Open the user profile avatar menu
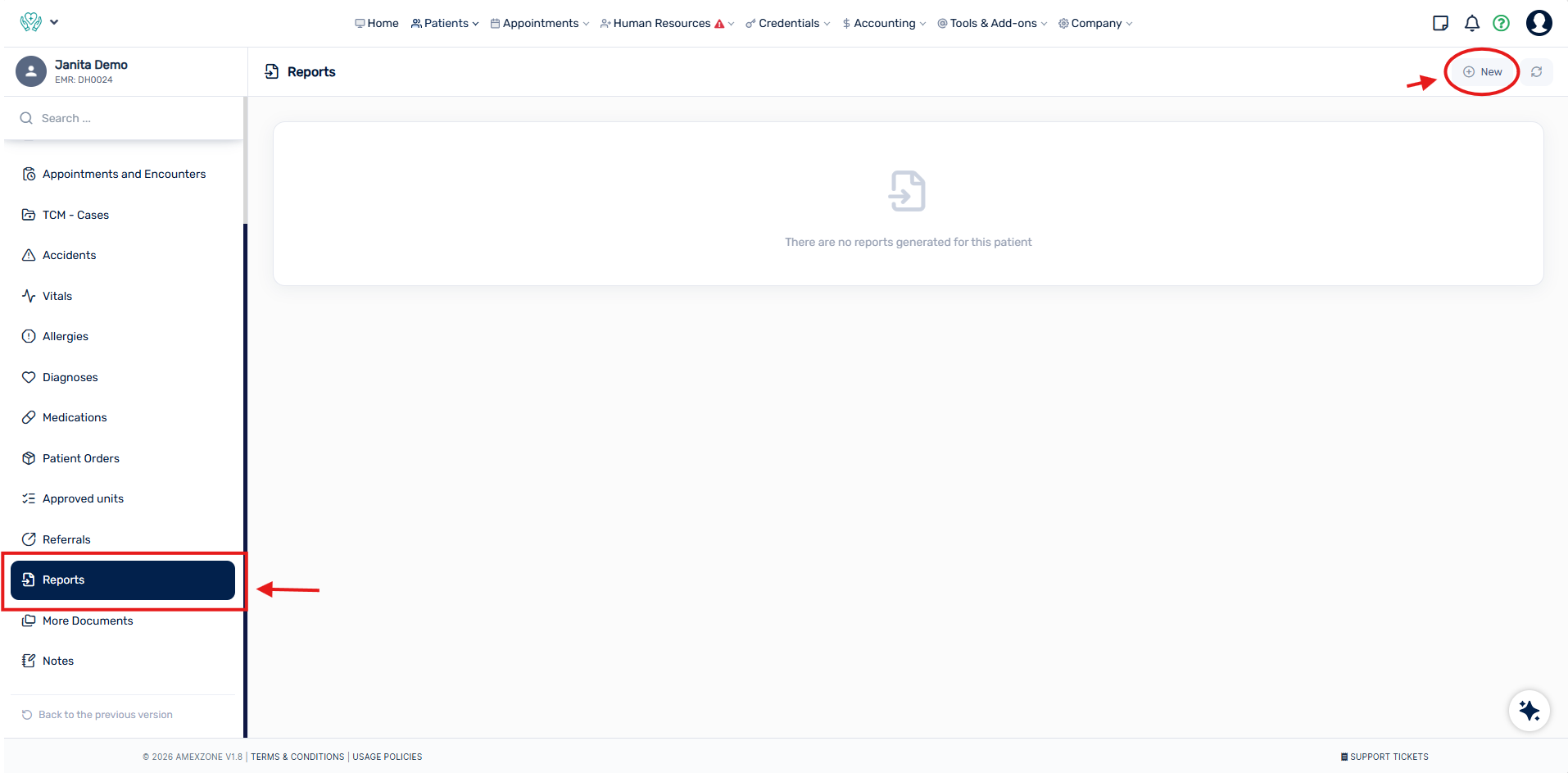Image resolution: width=1568 pixels, height=773 pixels. tap(1539, 23)
